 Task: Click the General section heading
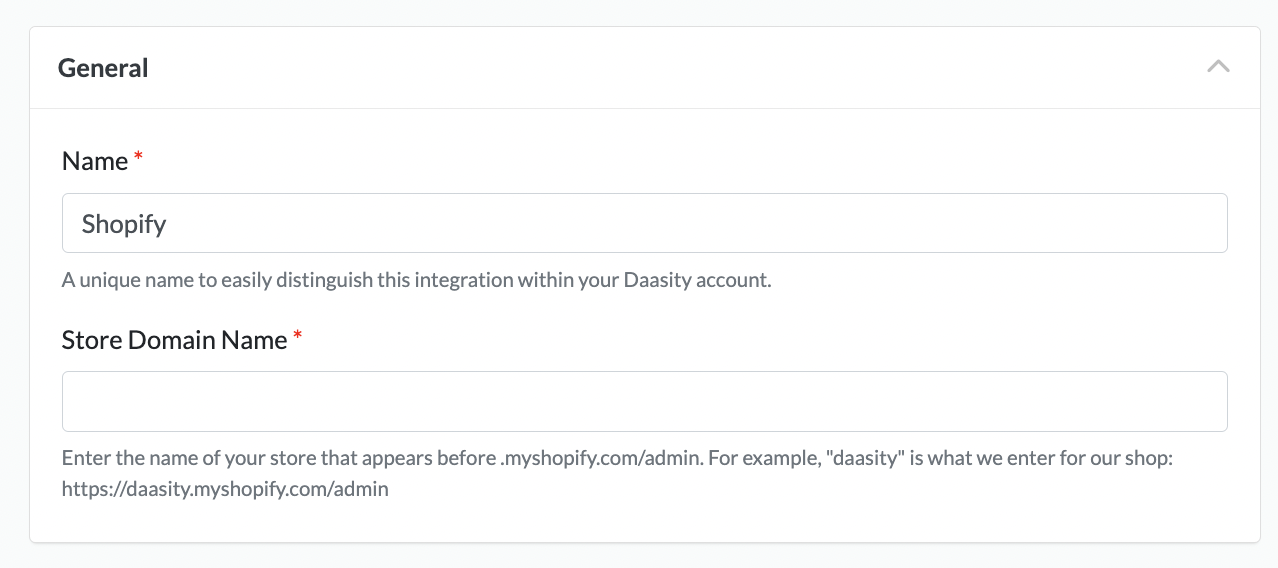(x=103, y=68)
